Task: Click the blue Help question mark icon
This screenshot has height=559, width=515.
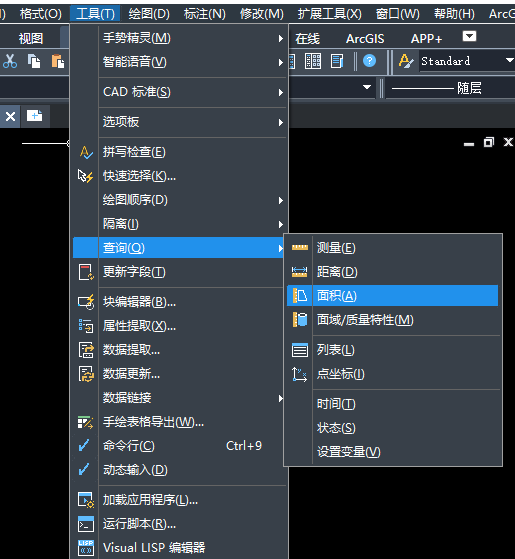Action: (369, 61)
